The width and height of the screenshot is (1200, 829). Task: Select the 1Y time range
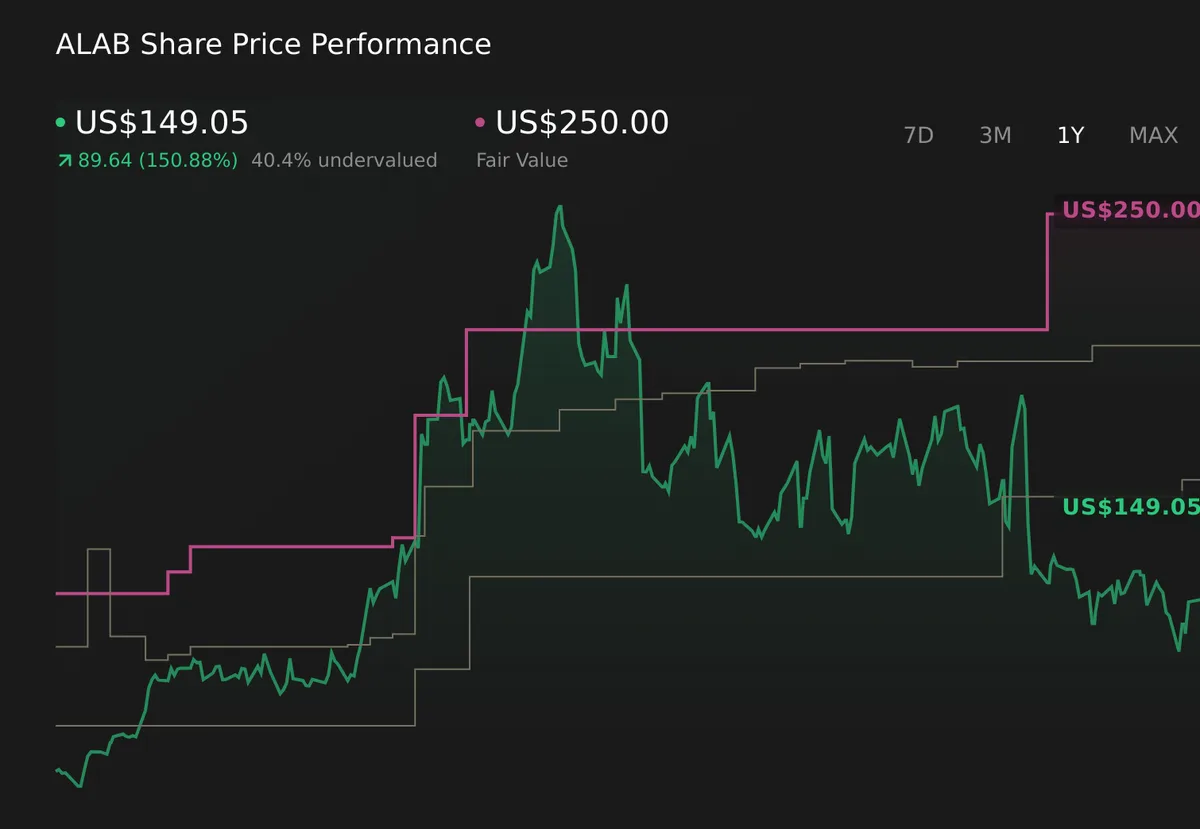pyautogui.click(x=1069, y=135)
